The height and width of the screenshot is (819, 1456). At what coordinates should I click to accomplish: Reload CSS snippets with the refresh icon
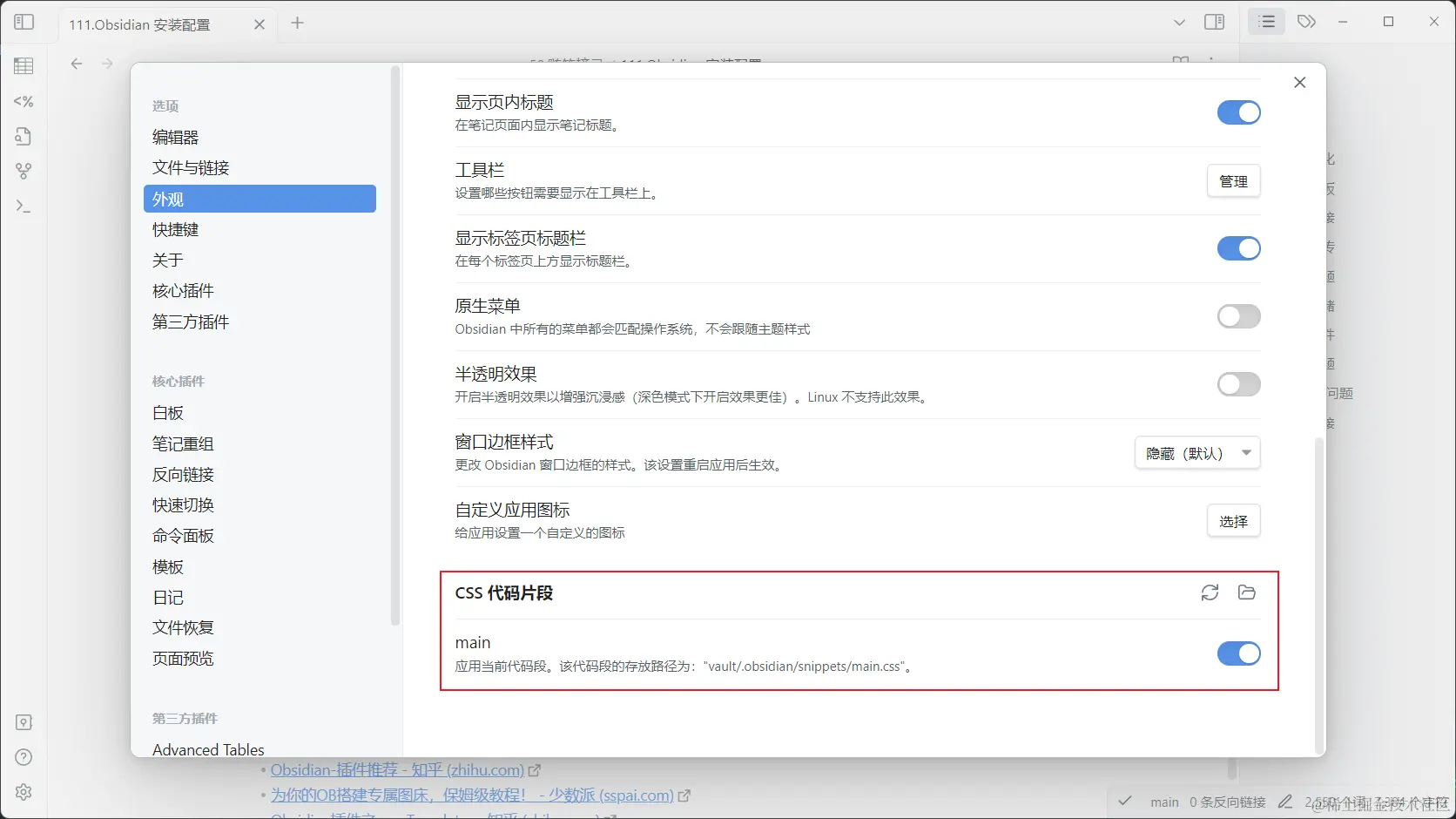[x=1210, y=592]
